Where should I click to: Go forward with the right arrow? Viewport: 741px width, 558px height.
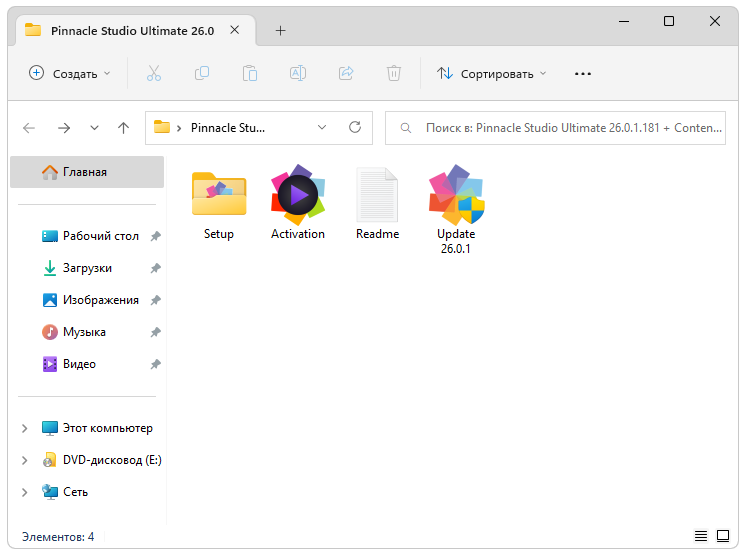(64, 128)
